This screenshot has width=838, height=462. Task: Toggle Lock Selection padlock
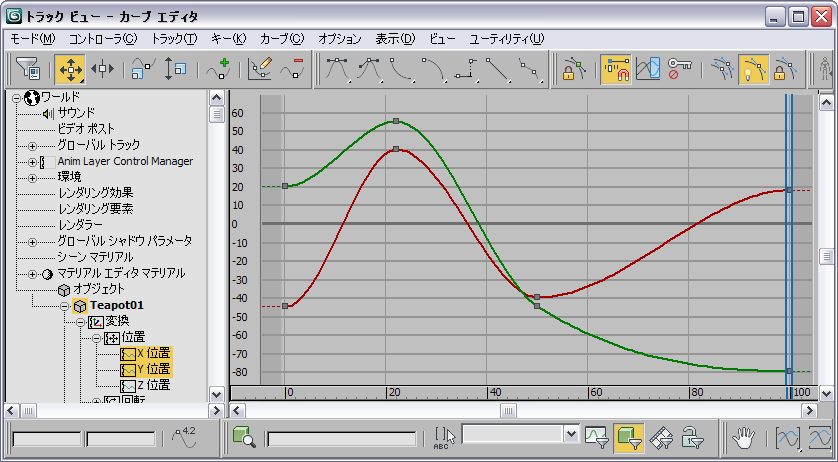coord(575,70)
